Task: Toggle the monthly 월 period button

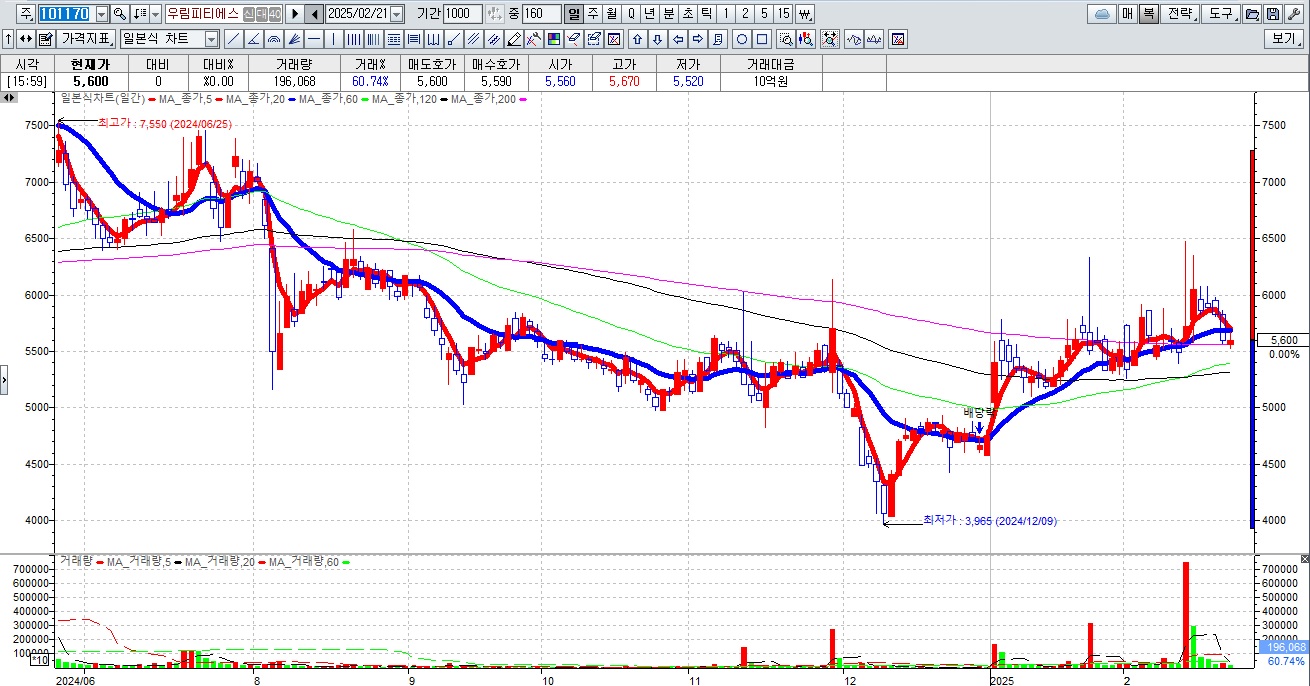Action: point(611,14)
